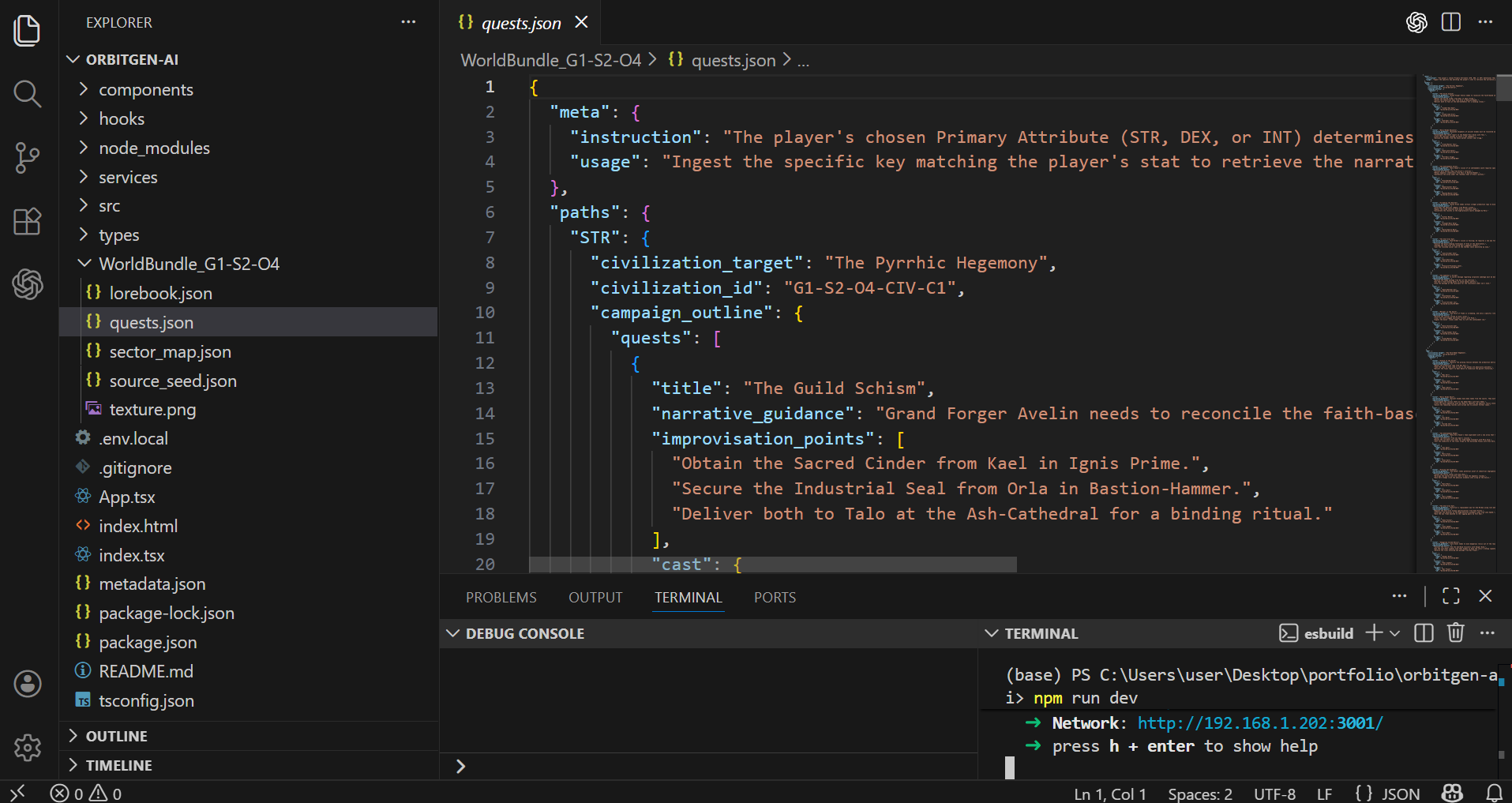1512x803 pixels.
Task: Switch to the PORTS tab
Action: [x=774, y=598]
